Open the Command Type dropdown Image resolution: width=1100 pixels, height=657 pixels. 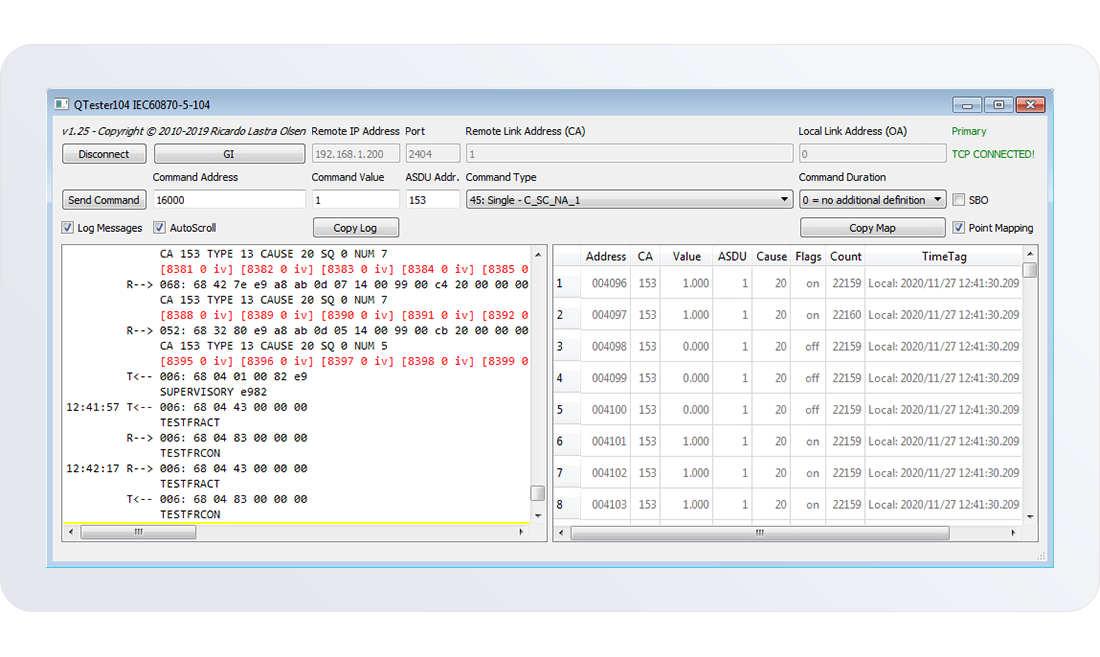[x=628, y=200]
